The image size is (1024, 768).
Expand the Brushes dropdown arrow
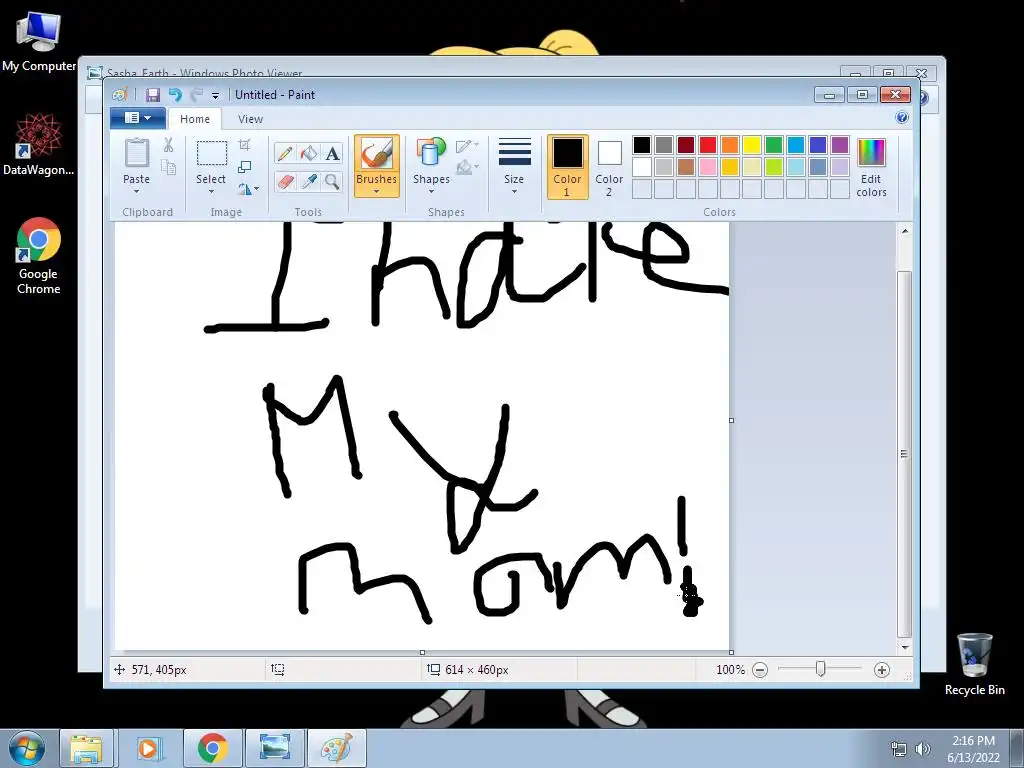click(x=377, y=192)
